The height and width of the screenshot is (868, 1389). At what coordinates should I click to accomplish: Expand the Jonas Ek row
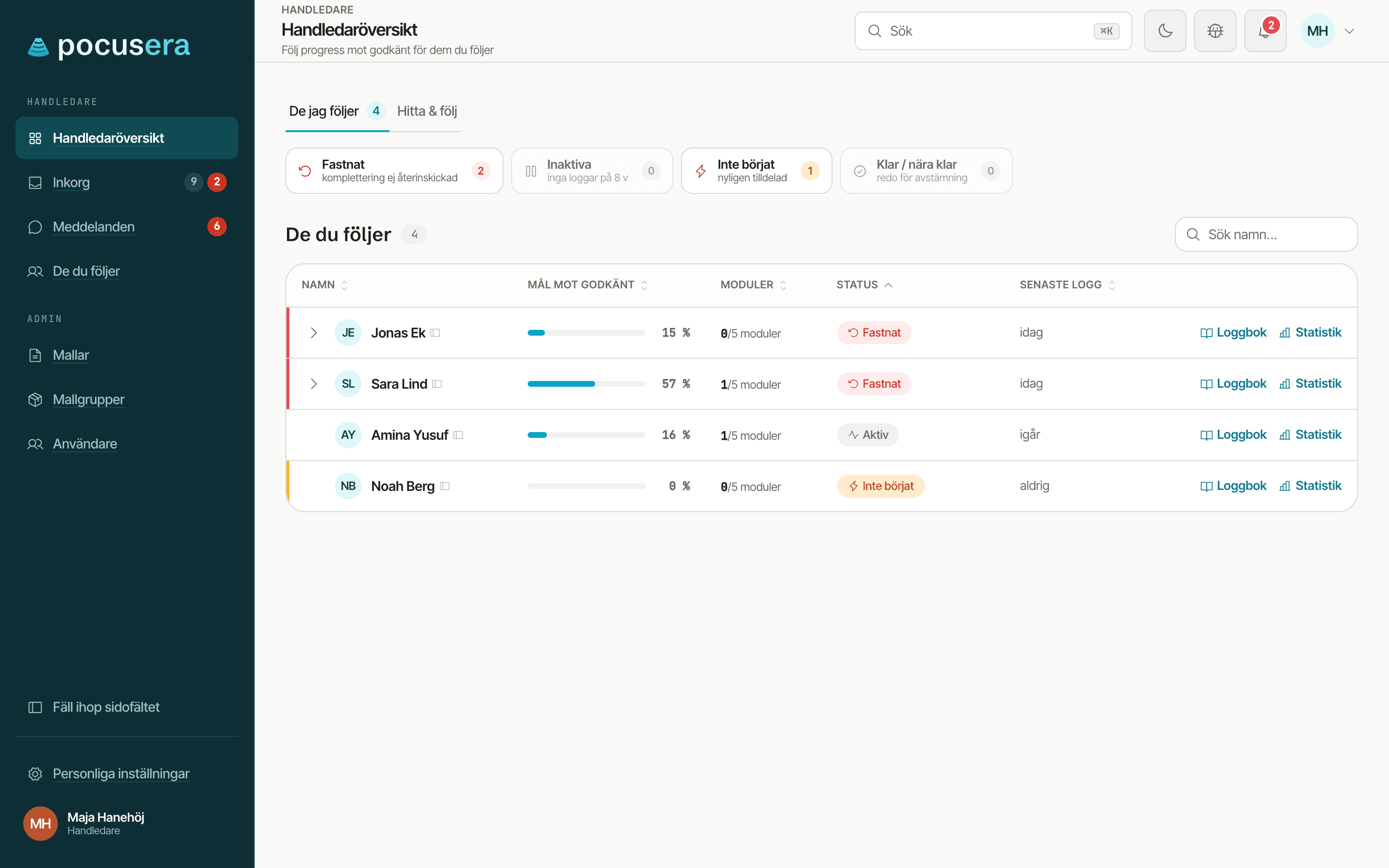[313, 333]
